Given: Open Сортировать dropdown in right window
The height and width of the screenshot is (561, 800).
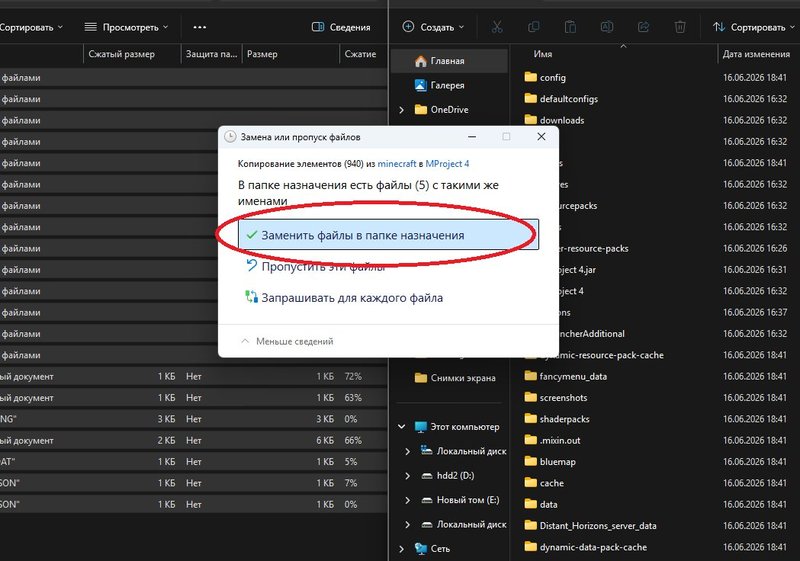Looking at the screenshot, I should pyautogui.click(x=754, y=27).
